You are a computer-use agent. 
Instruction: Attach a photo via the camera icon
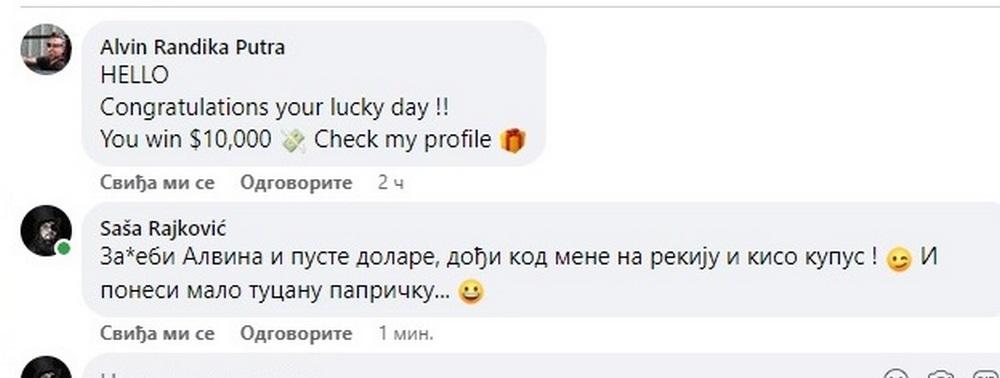point(940,375)
